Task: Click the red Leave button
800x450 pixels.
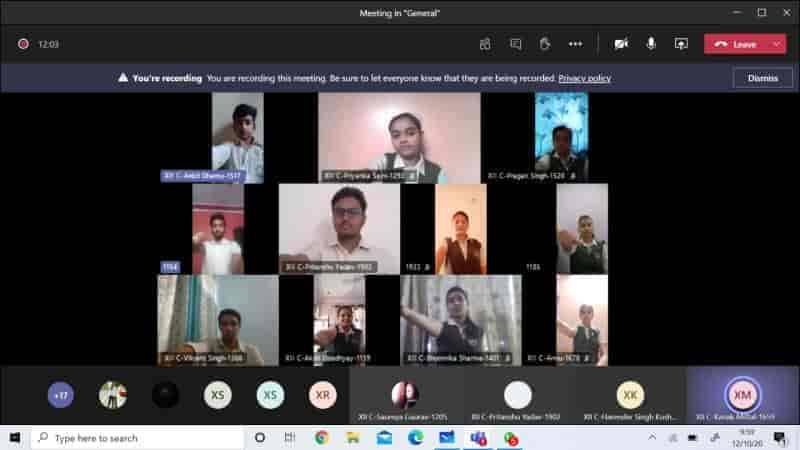Action: click(x=736, y=44)
